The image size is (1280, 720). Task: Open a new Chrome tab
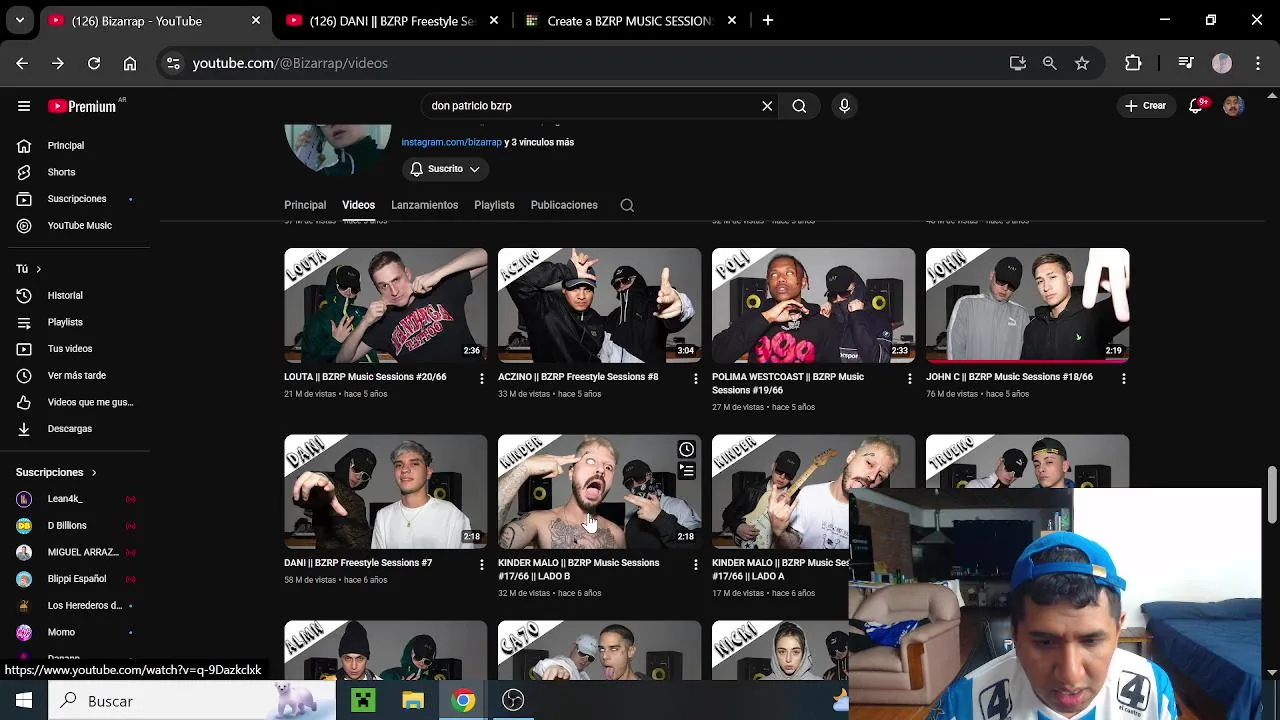point(768,20)
